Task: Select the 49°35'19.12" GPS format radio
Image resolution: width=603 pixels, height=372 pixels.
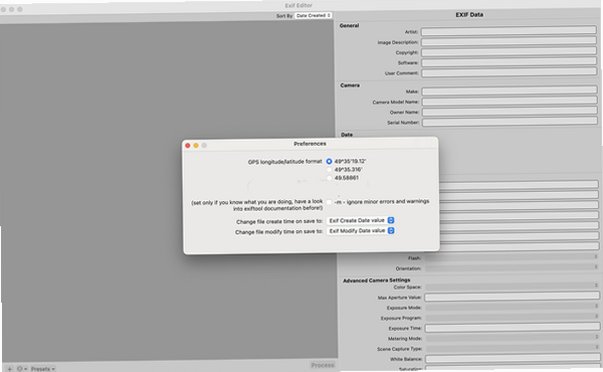Action: [329, 161]
